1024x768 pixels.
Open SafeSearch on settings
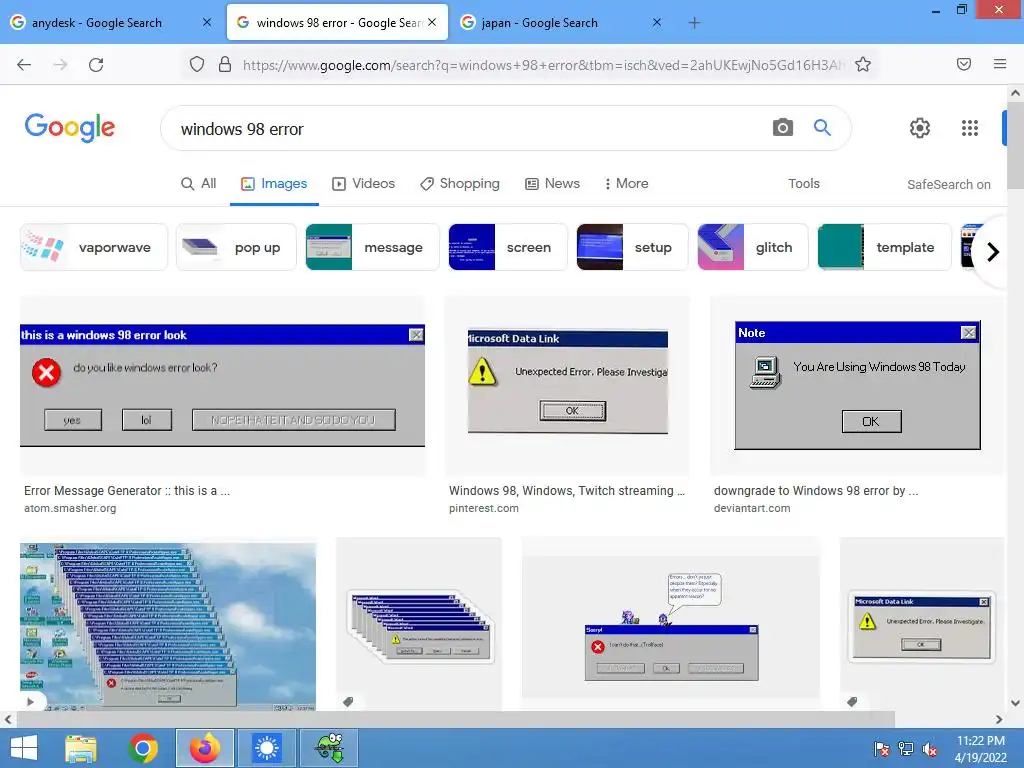tap(948, 184)
